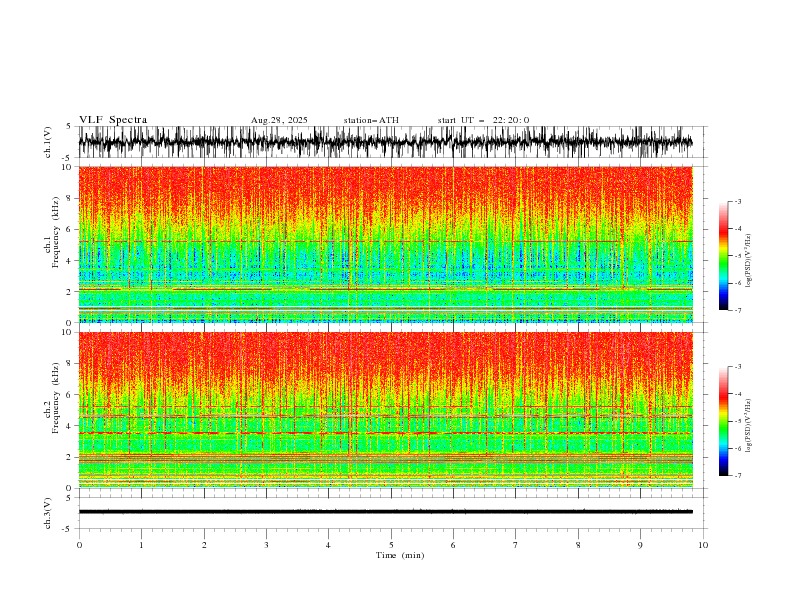This screenshot has height=612, width=792.
Task: Click the '-3' label on upper colorbar
Action: 737,201
